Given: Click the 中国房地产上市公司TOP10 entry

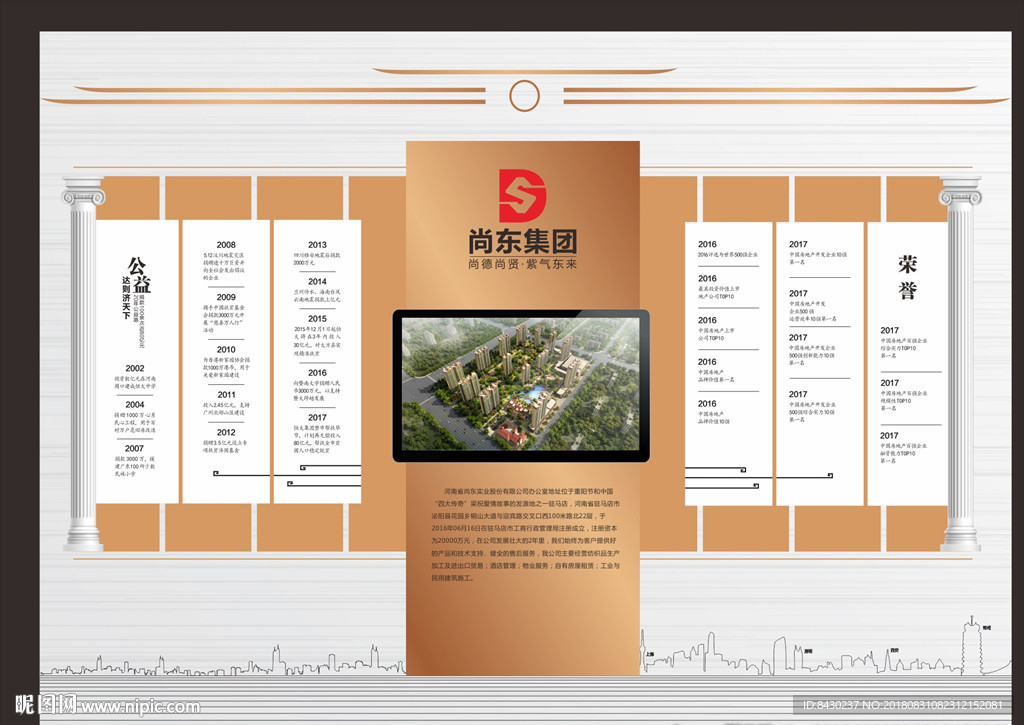Looking at the screenshot, I should click(x=716, y=334).
